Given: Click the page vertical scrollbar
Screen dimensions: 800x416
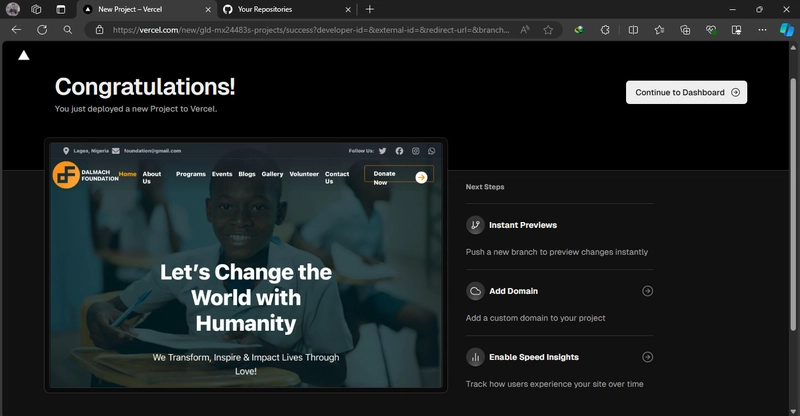Looking at the screenshot, I should coord(793,204).
